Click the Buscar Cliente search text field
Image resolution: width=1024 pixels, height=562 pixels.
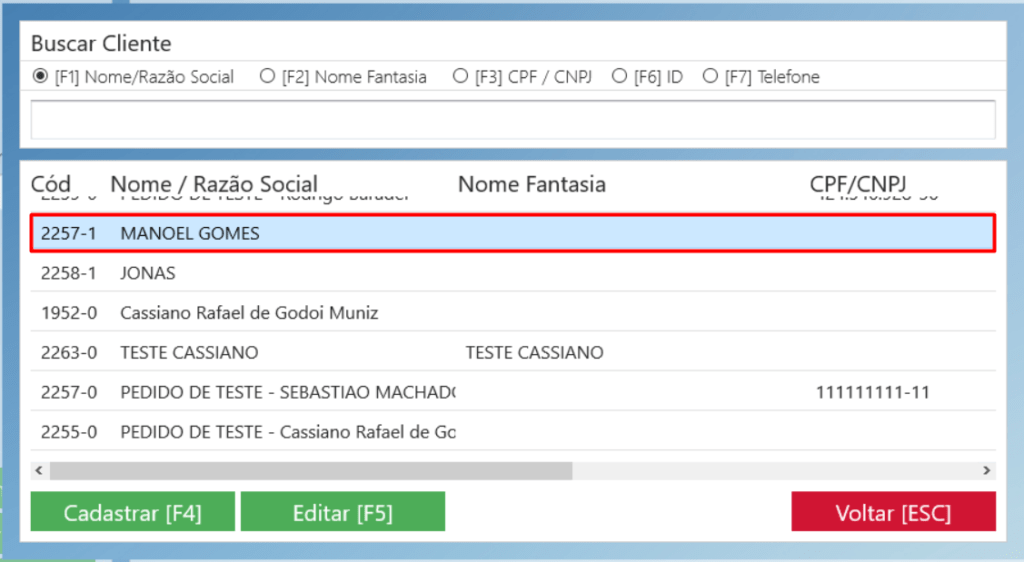512,120
